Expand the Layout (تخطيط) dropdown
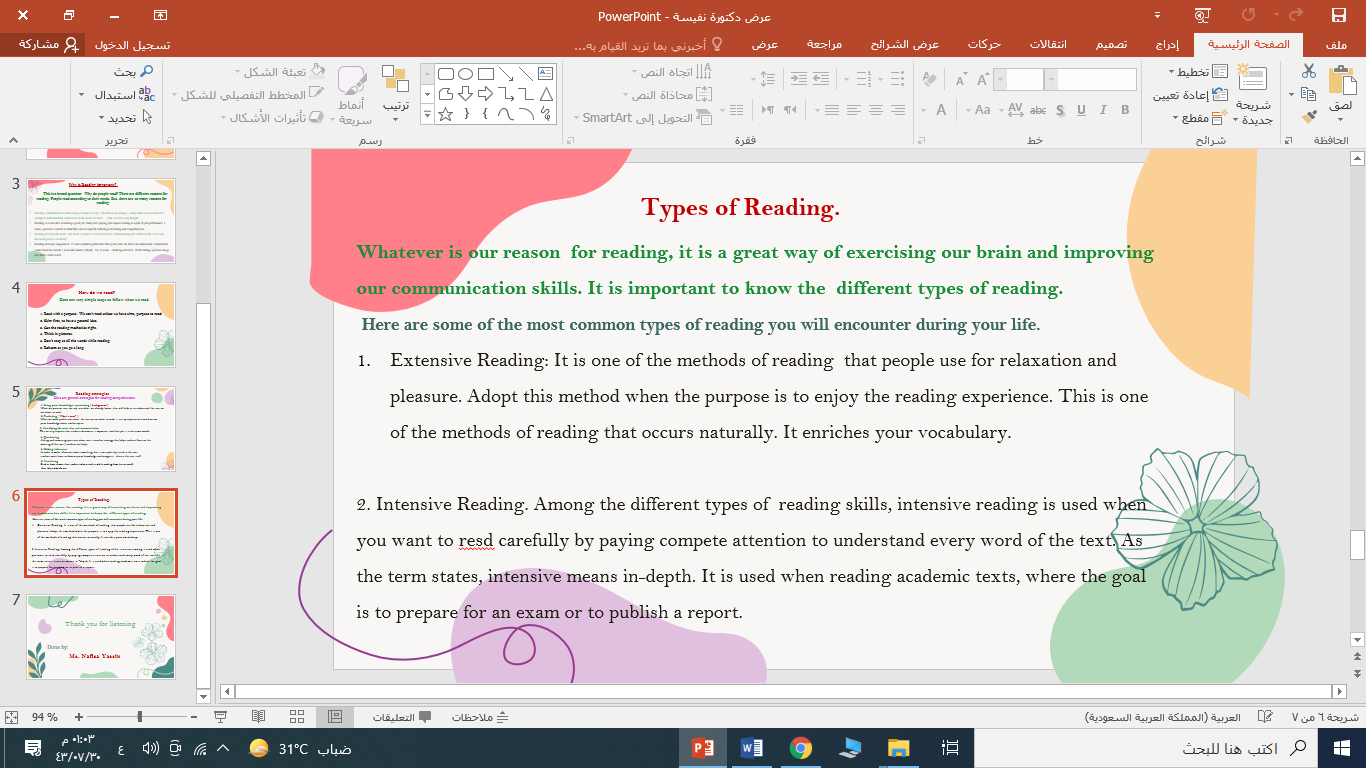1366x768 pixels. click(1190, 72)
